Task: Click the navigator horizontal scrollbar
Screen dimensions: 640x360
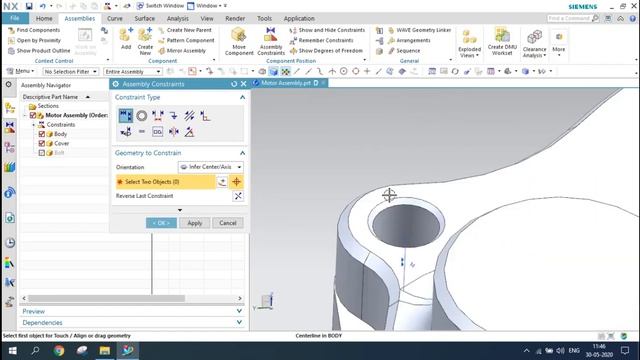Action: 106,298
